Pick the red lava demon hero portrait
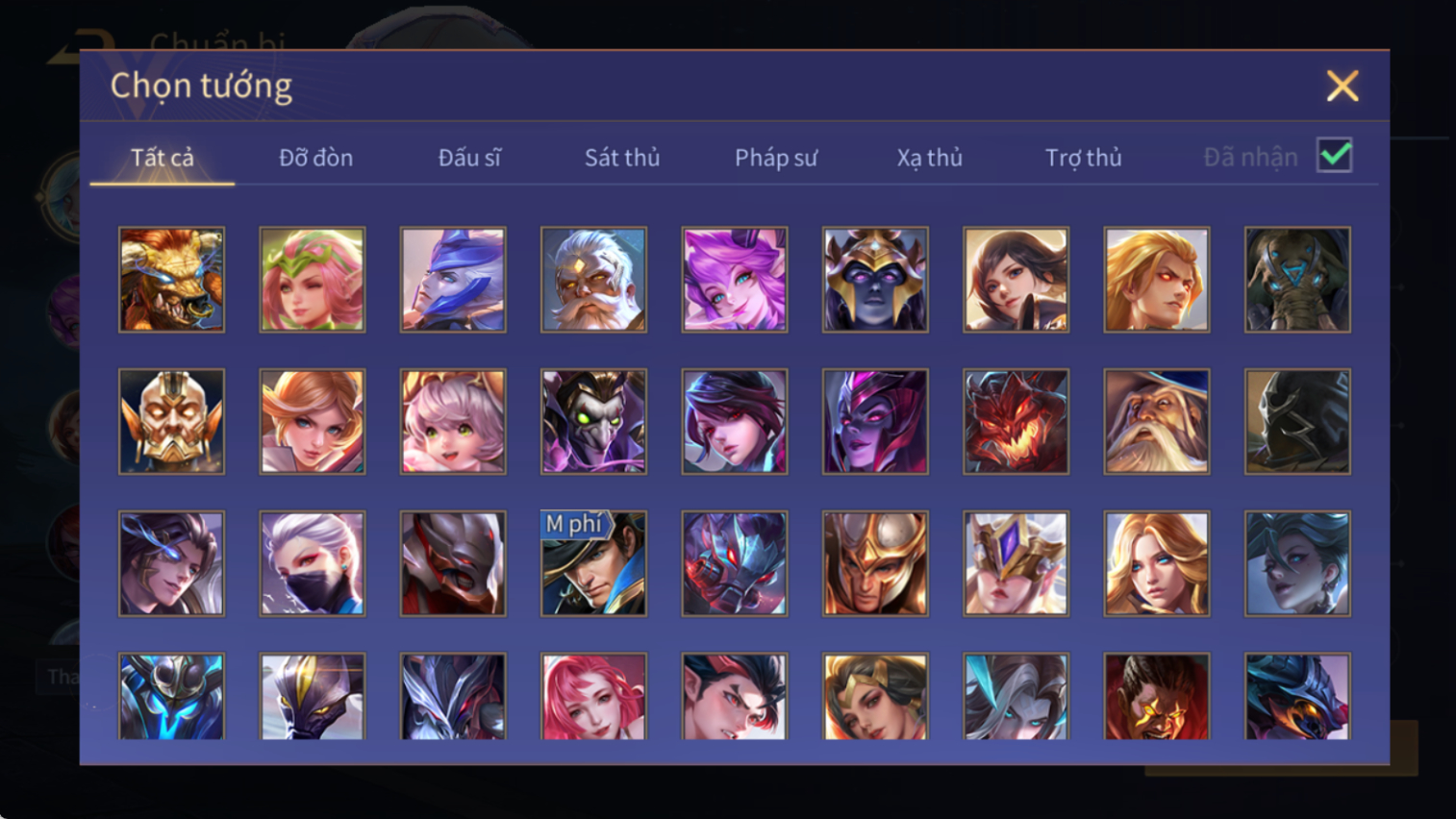 (1016, 421)
